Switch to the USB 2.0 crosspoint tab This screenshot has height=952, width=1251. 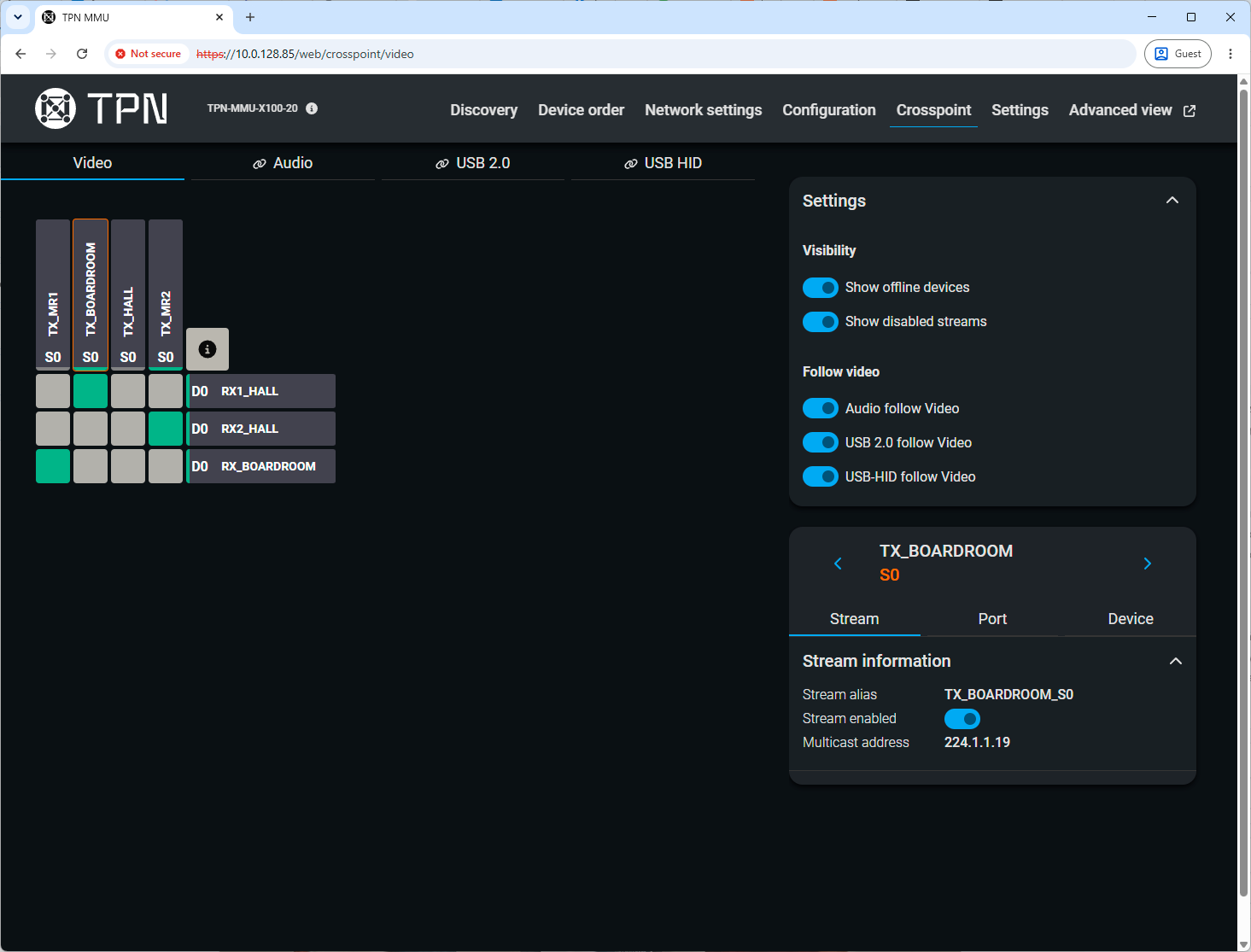(x=473, y=163)
